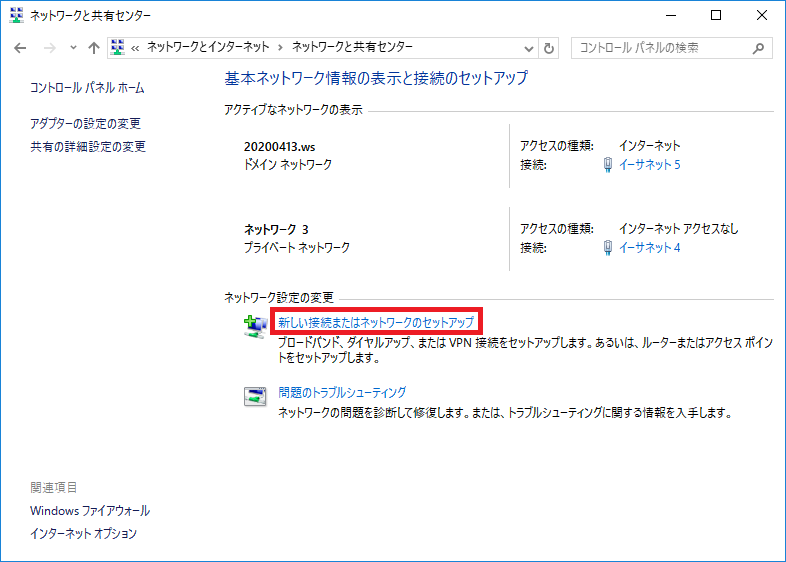Open Windows ファイアウォール link
The height and width of the screenshot is (562, 786).
[x=90, y=511]
